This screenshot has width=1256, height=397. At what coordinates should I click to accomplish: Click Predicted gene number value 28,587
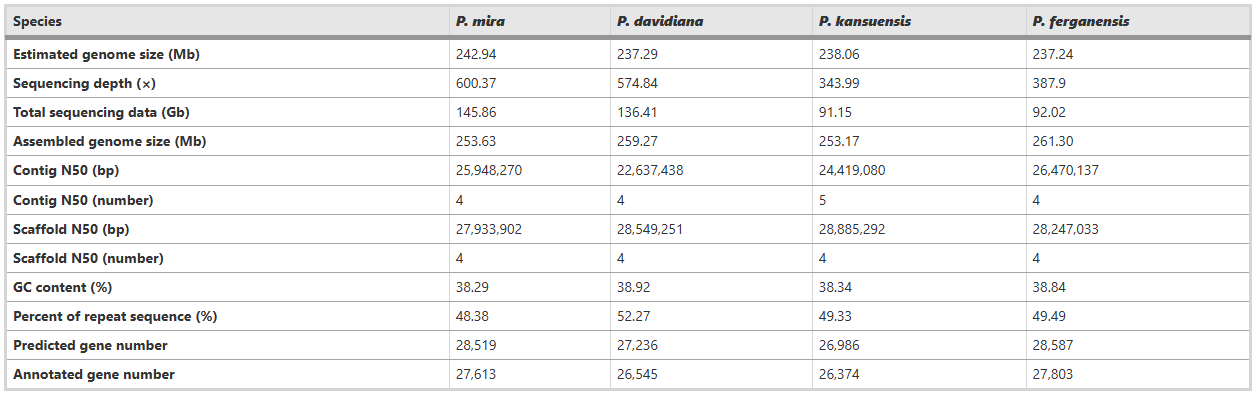tap(1052, 345)
